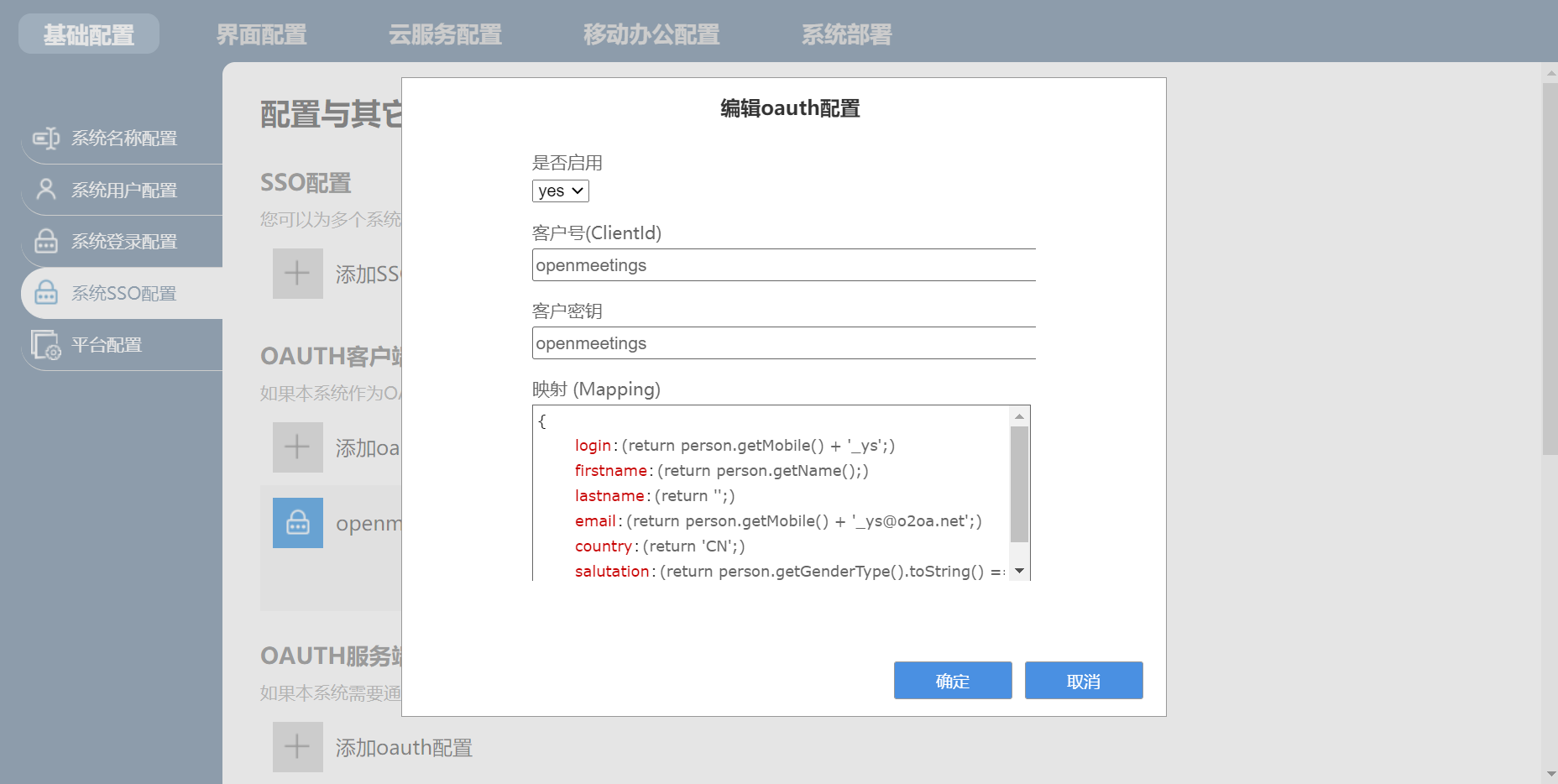Switch to the 界面配置 tab
Image resolution: width=1558 pixels, height=784 pixels.
(x=261, y=34)
